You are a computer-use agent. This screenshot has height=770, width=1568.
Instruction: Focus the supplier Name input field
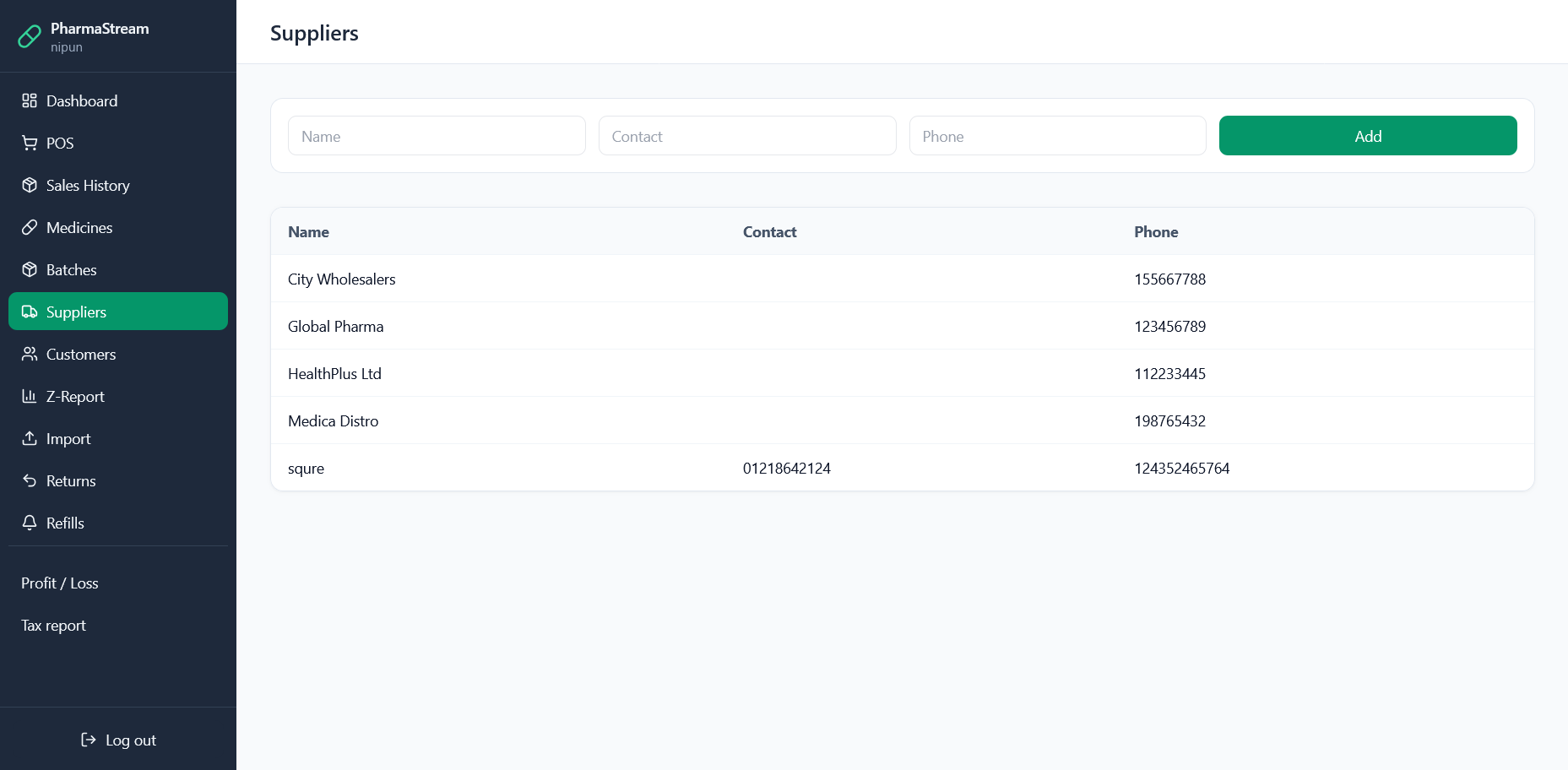[x=437, y=136]
